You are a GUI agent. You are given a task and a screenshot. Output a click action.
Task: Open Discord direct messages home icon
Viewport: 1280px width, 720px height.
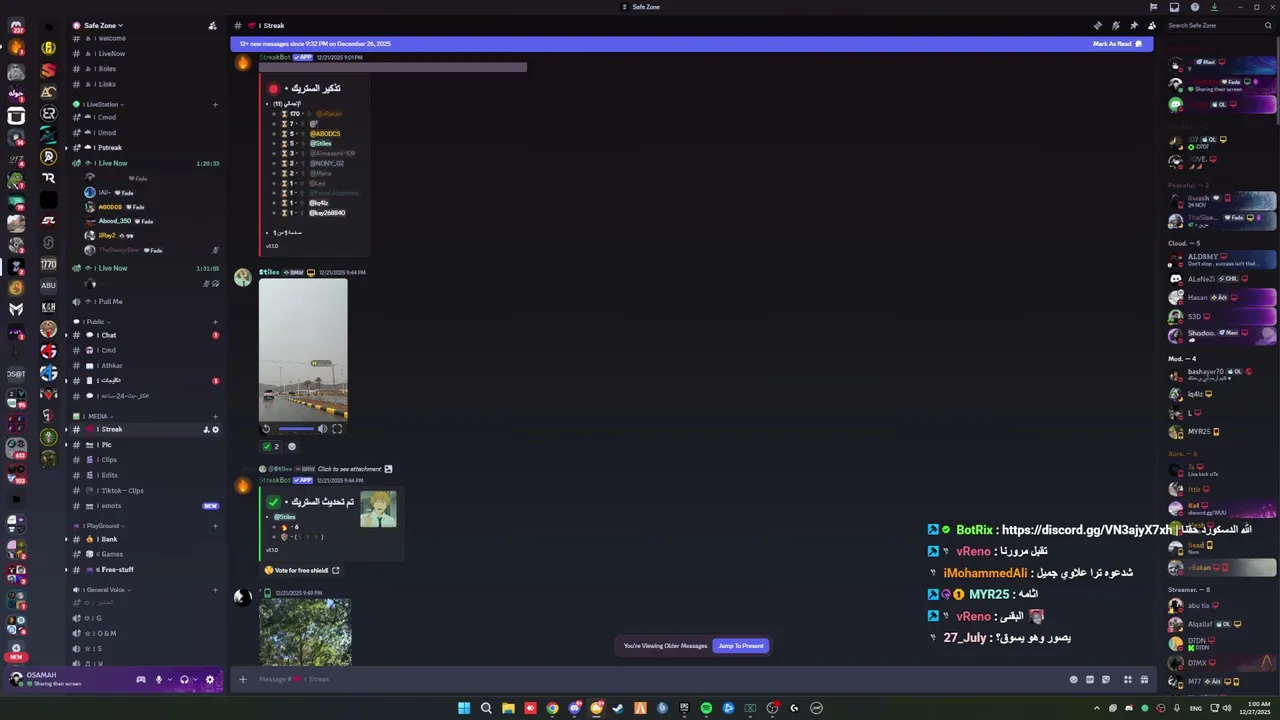pyautogui.click(x=16, y=27)
